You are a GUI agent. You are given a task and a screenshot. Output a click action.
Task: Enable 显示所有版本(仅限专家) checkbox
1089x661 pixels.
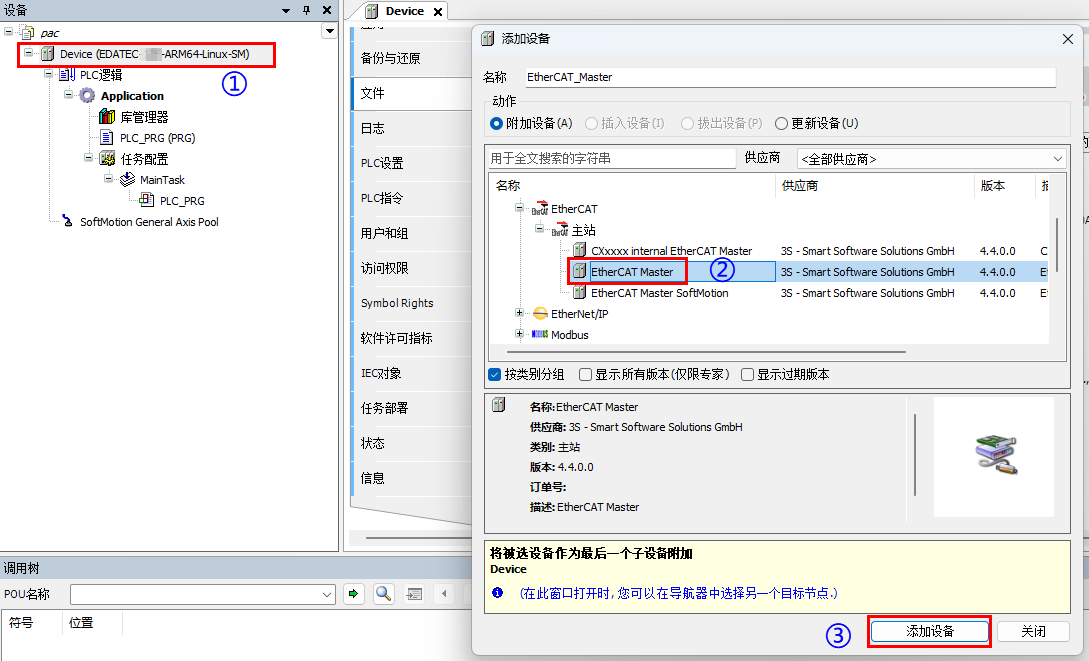(585, 375)
